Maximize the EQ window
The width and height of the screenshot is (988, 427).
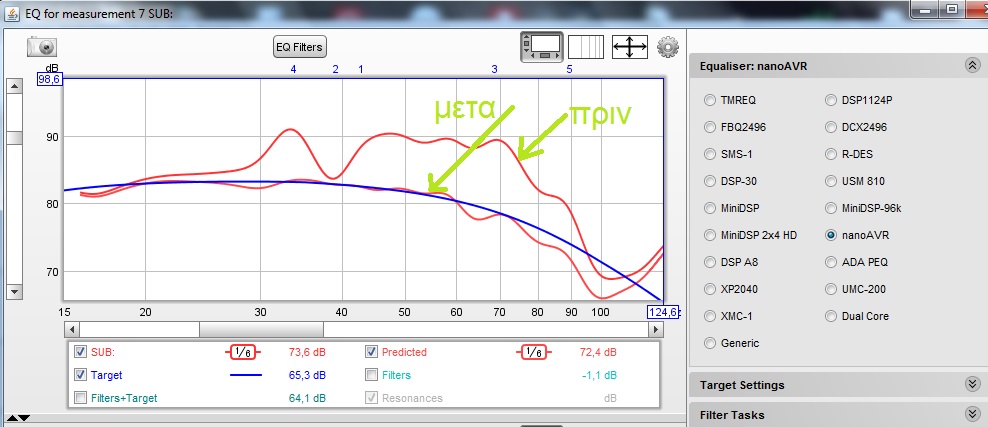point(952,9)
